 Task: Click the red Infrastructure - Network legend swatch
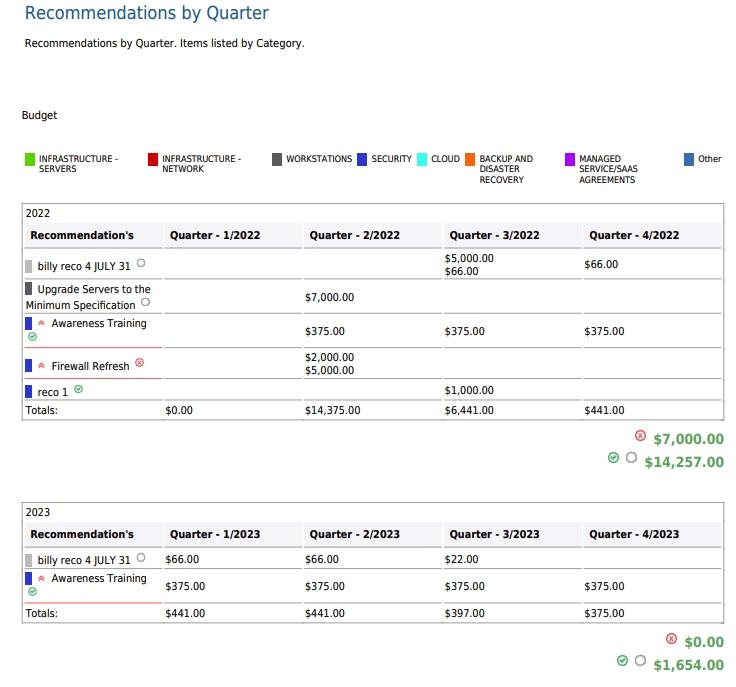coord(153,159)
